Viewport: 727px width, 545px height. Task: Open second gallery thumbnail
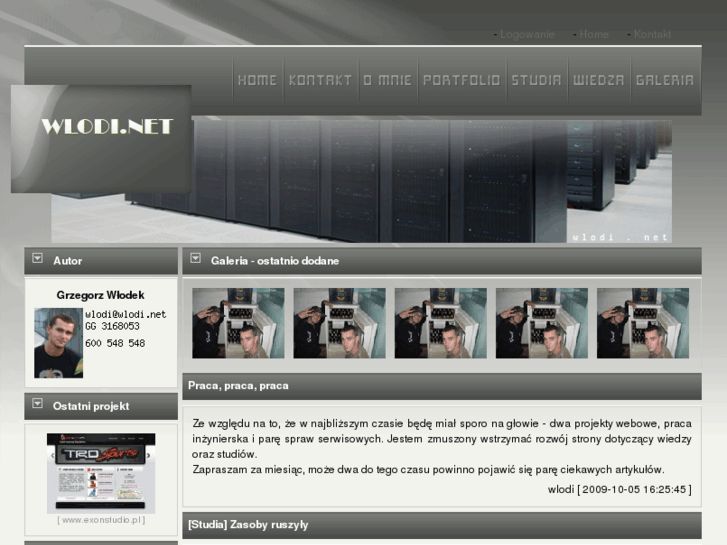339,323
